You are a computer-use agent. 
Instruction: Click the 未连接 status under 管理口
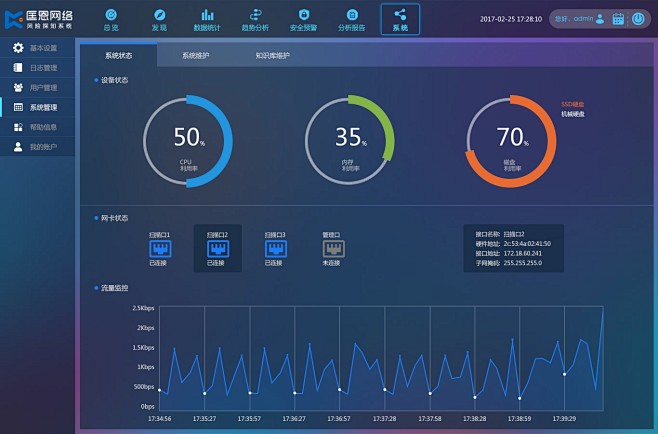(331, 263)
